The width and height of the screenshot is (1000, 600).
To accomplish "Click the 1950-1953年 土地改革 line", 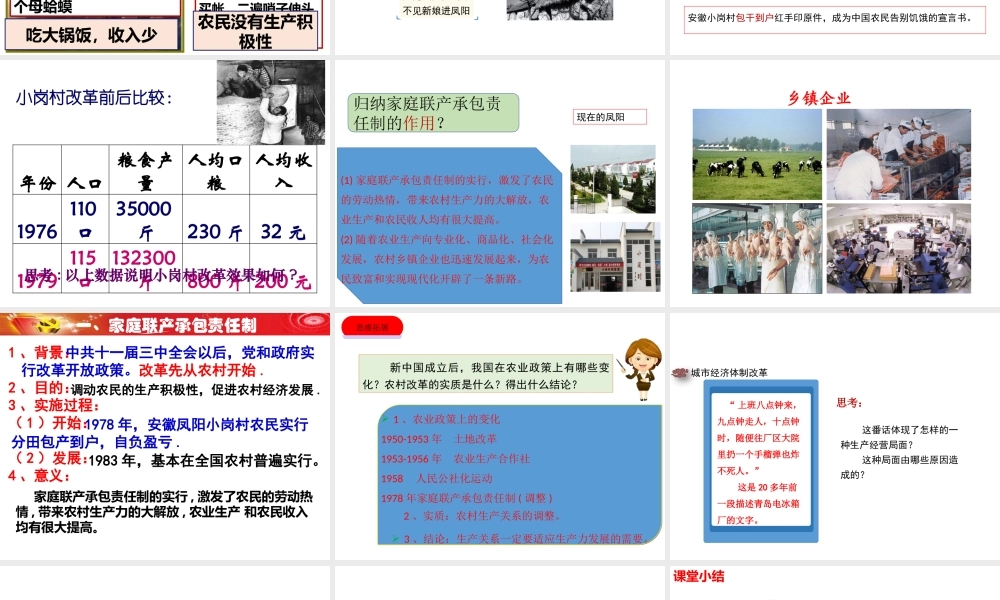I will tap(439, 439).
